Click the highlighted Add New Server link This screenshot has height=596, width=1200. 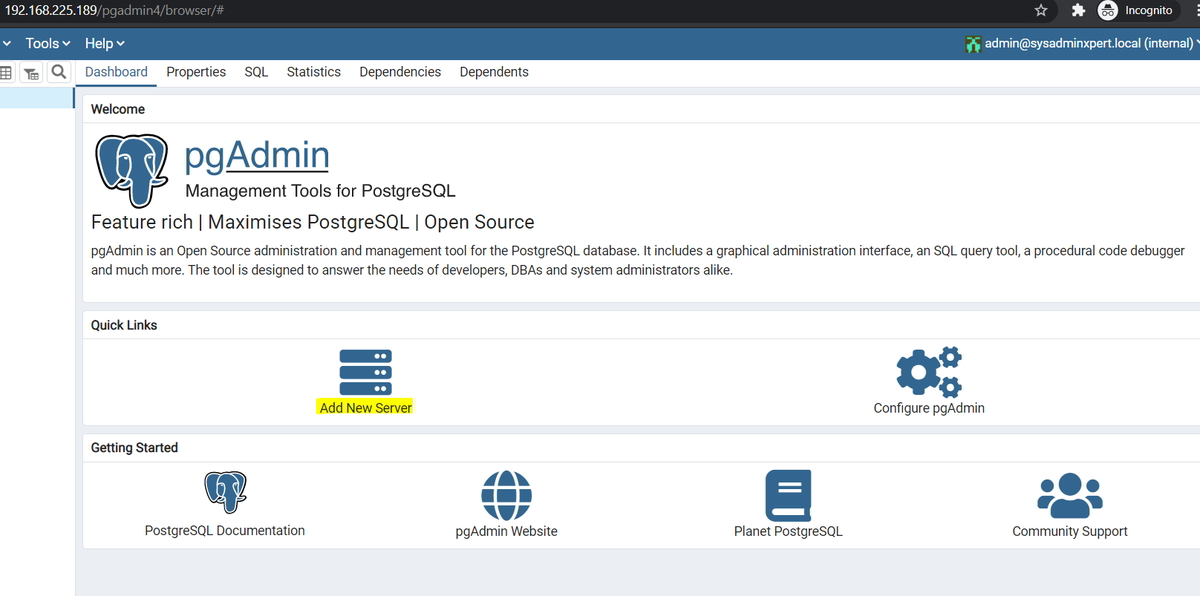[366, 407]
